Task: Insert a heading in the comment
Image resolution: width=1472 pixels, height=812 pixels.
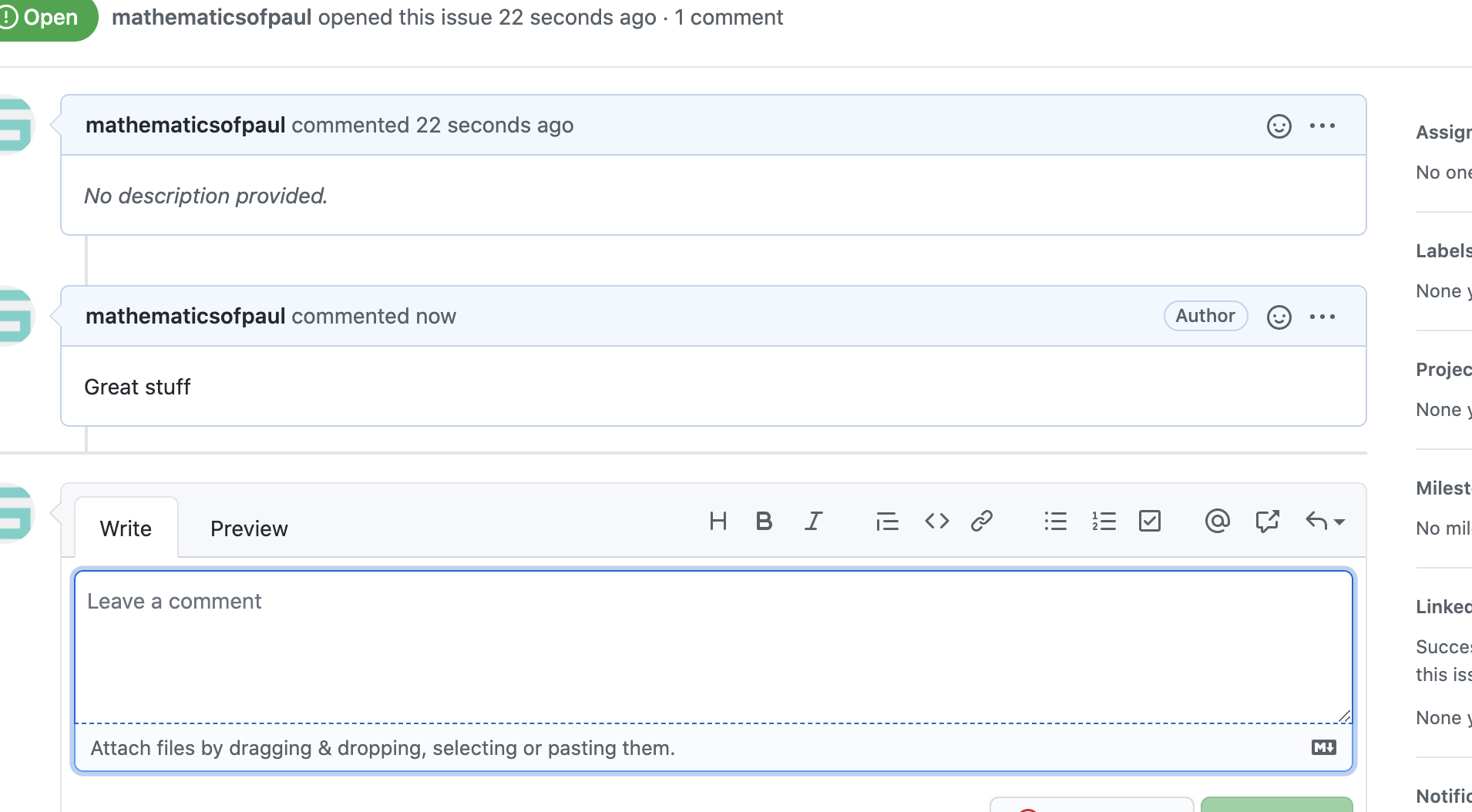Action: (718, 521)
